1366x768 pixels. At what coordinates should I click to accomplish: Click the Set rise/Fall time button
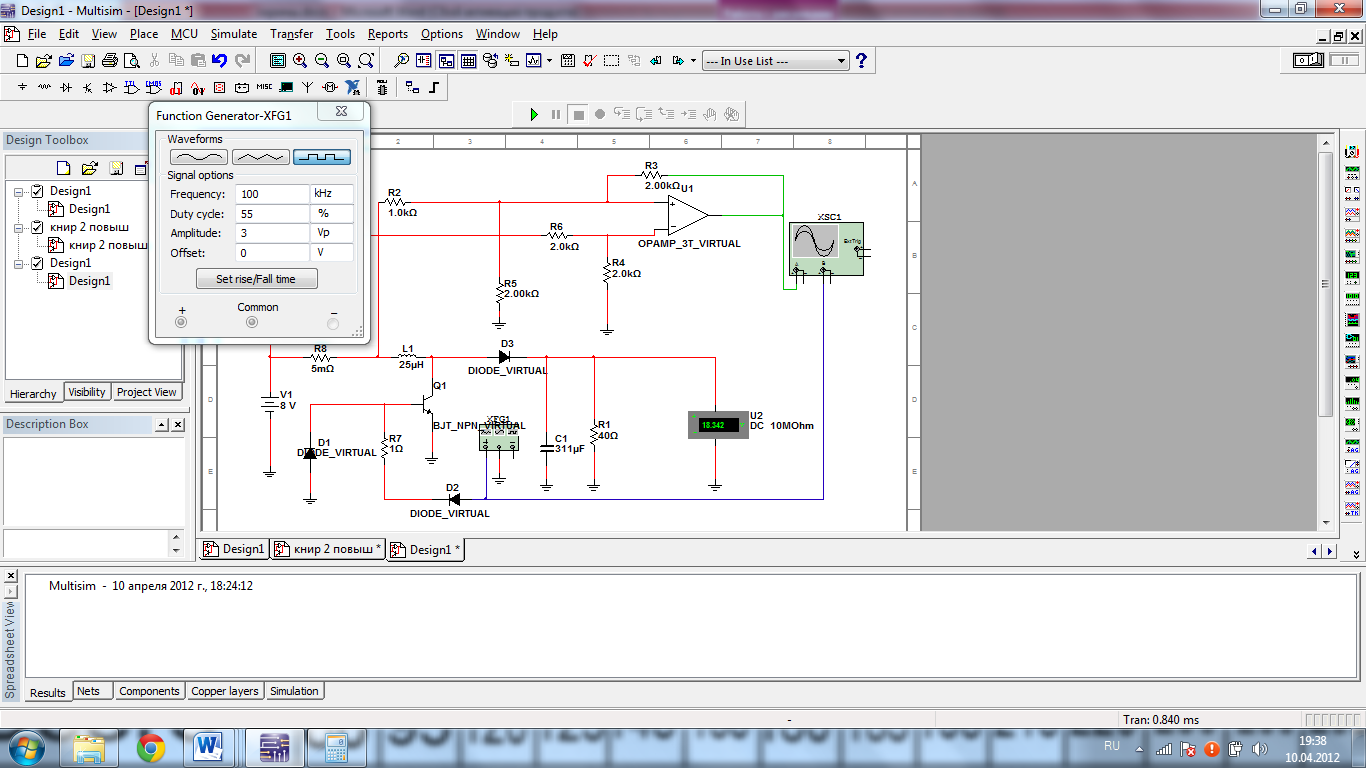pyautogui.click(x=256, y=279)
